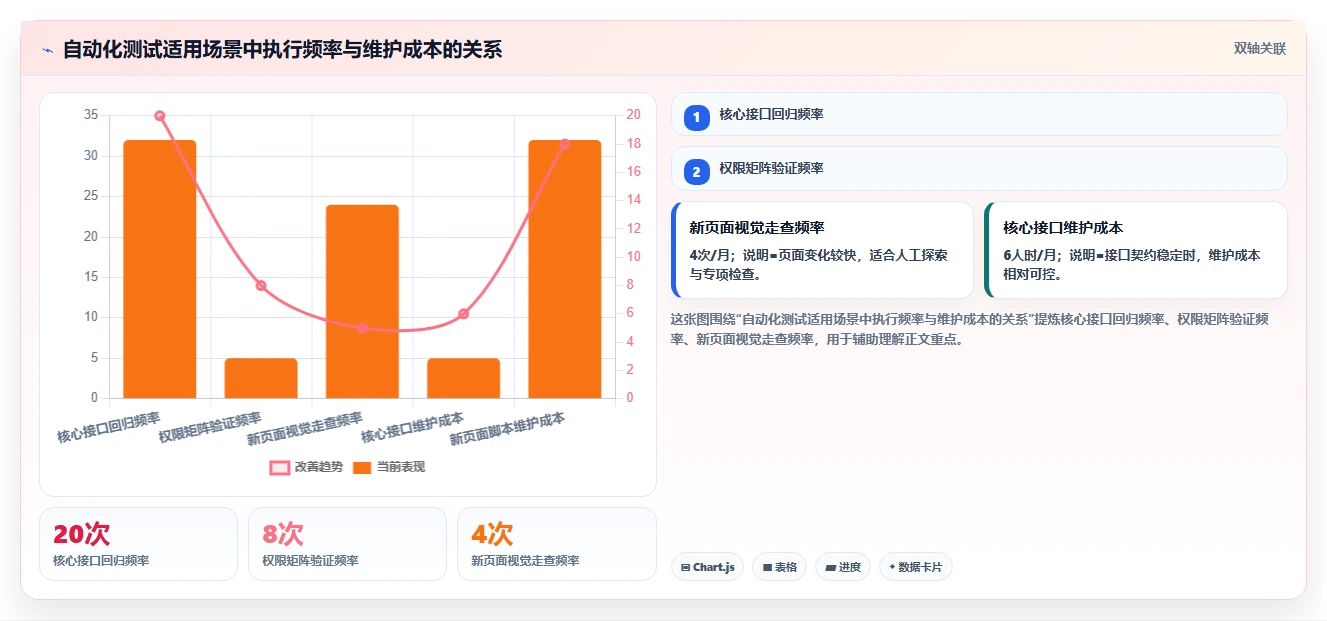Open list item 核心接口回归频率
This screenshot has width=1327, height=621.
[979, 114]
